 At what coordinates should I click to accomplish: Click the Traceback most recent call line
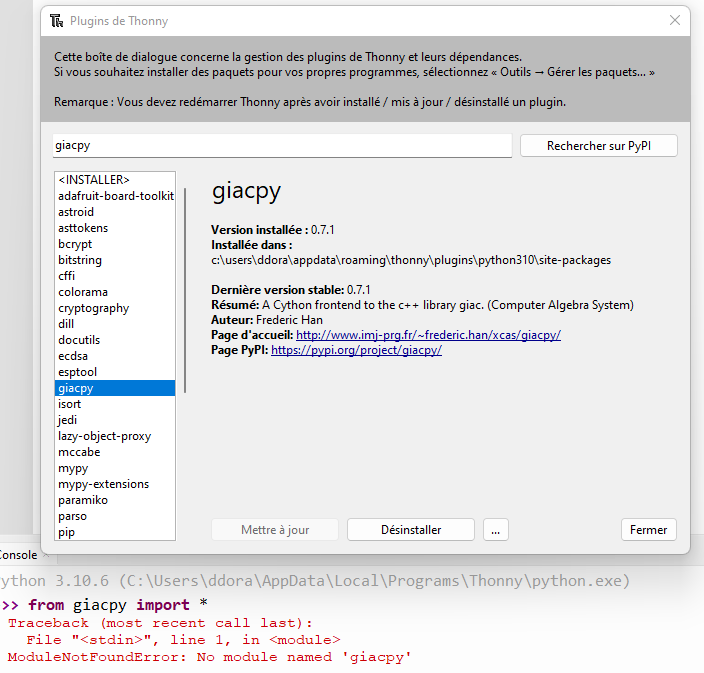click(160, 623)
